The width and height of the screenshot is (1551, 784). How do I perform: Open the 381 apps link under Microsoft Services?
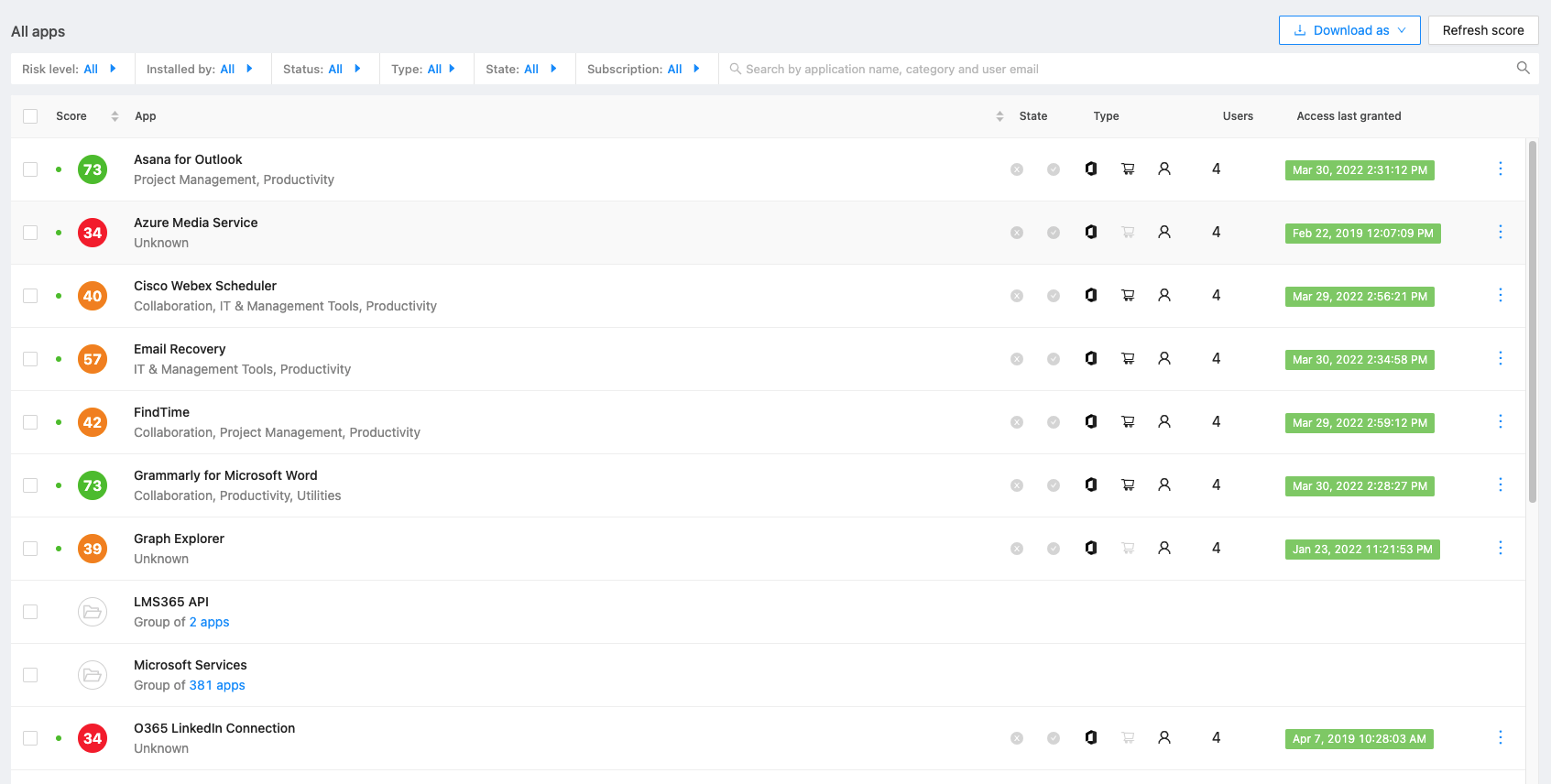(x=217, y=685)
